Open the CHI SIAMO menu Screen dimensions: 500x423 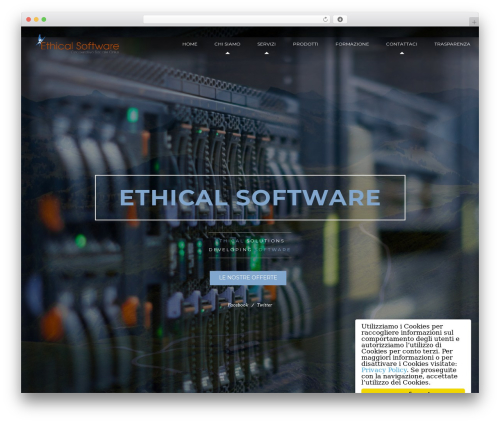(227, 44)
